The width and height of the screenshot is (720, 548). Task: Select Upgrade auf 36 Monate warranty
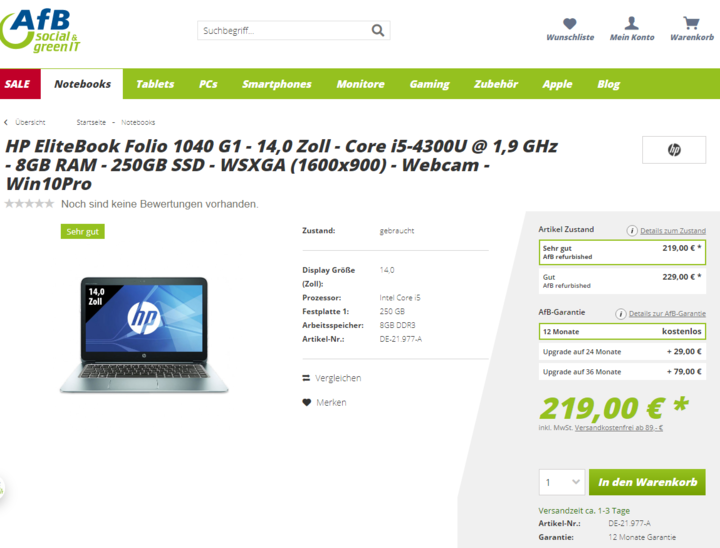[622, 372]
